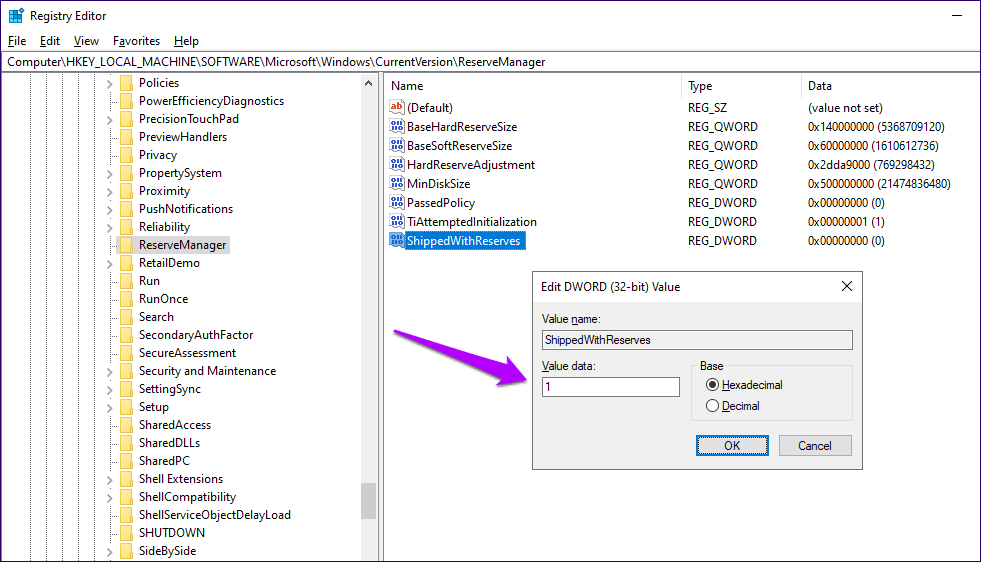This screenshot has height=562, width=981.
Task: Click the ReserveManager folder icon
Action: pos(126,245)
